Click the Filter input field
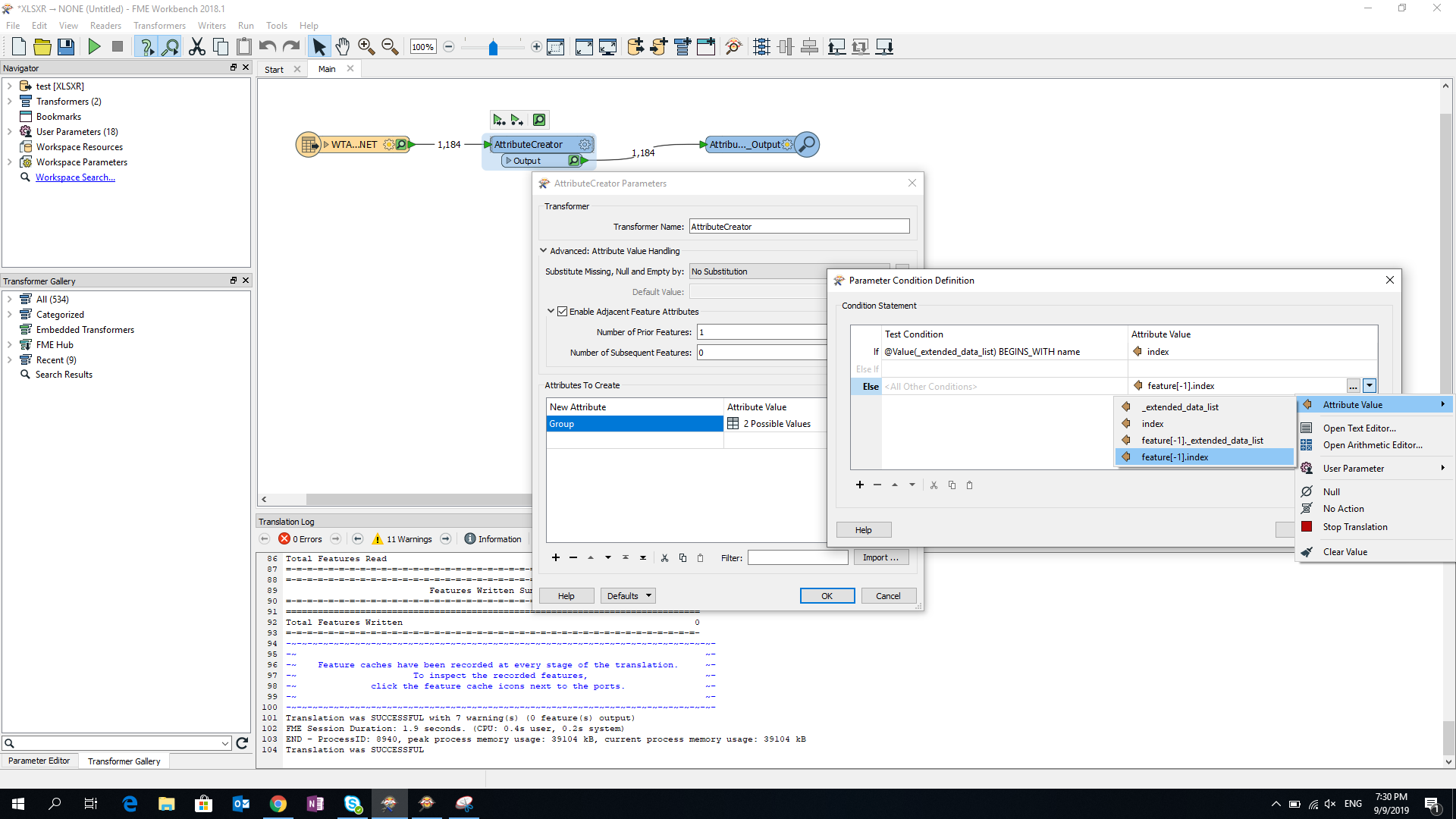 [x=798, y=558]
